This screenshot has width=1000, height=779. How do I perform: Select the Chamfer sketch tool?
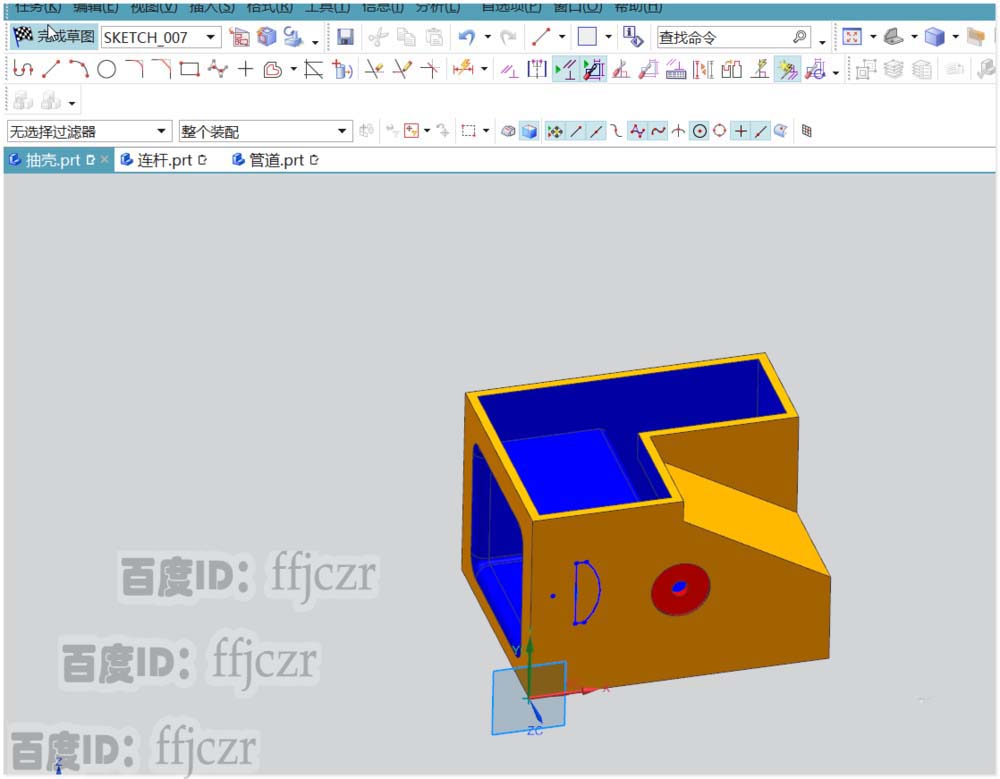(161, 68)
